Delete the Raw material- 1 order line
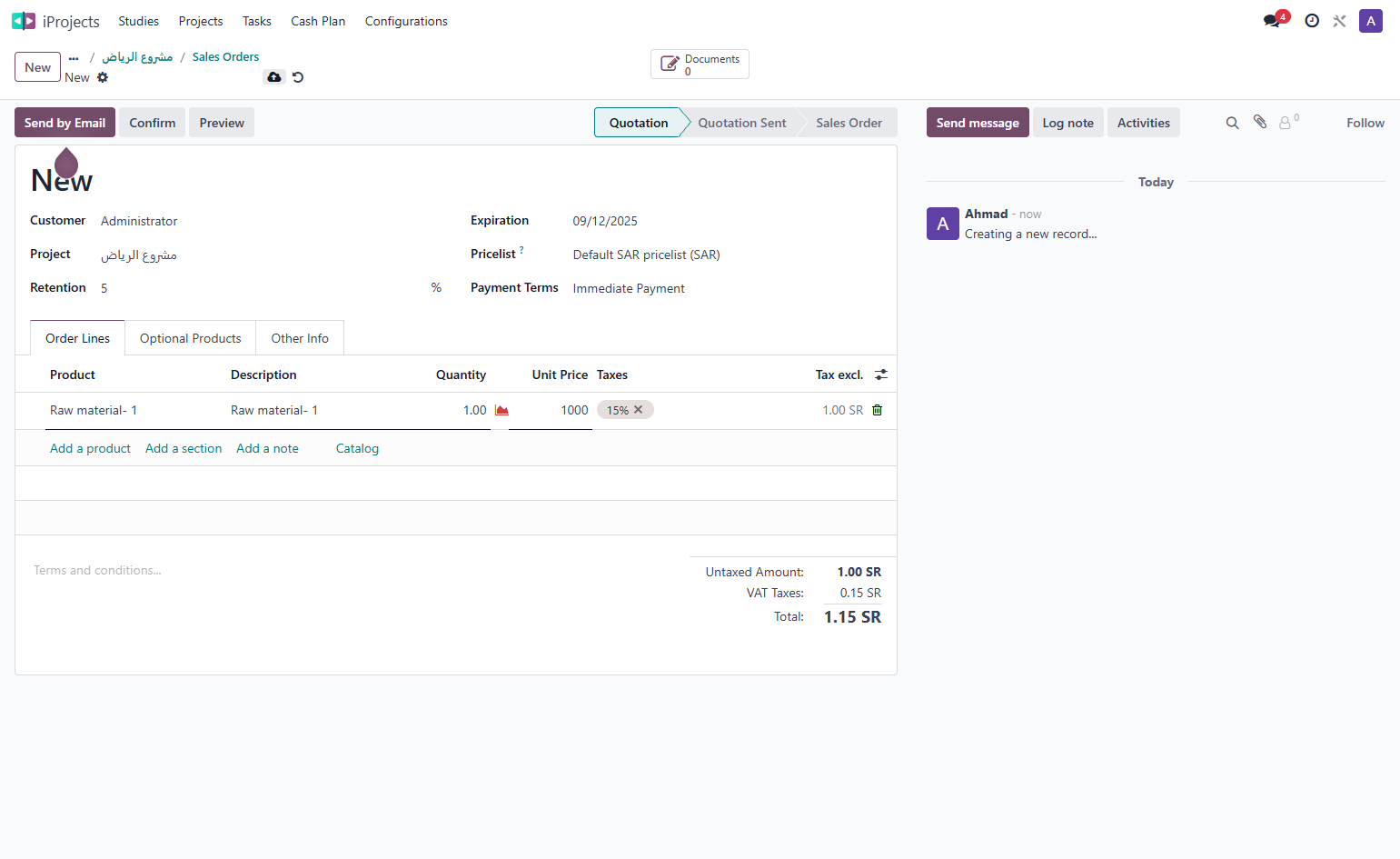1400x859 pixels. click(x=878, y=410)
